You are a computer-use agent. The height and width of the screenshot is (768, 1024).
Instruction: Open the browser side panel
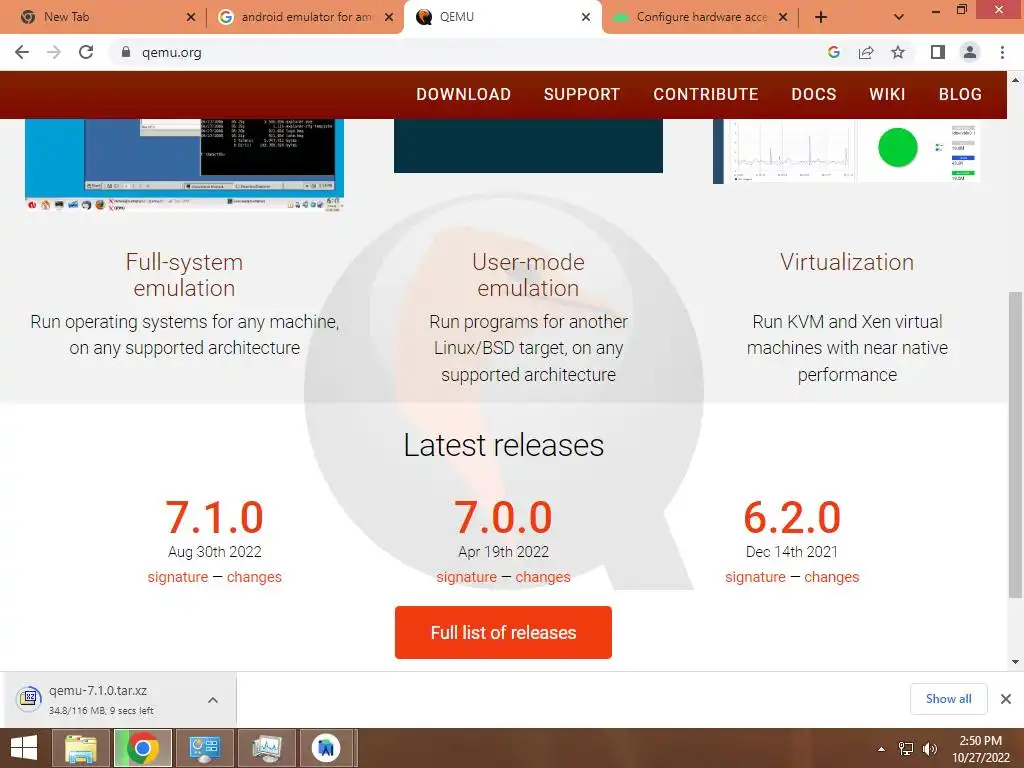(938, 52)
